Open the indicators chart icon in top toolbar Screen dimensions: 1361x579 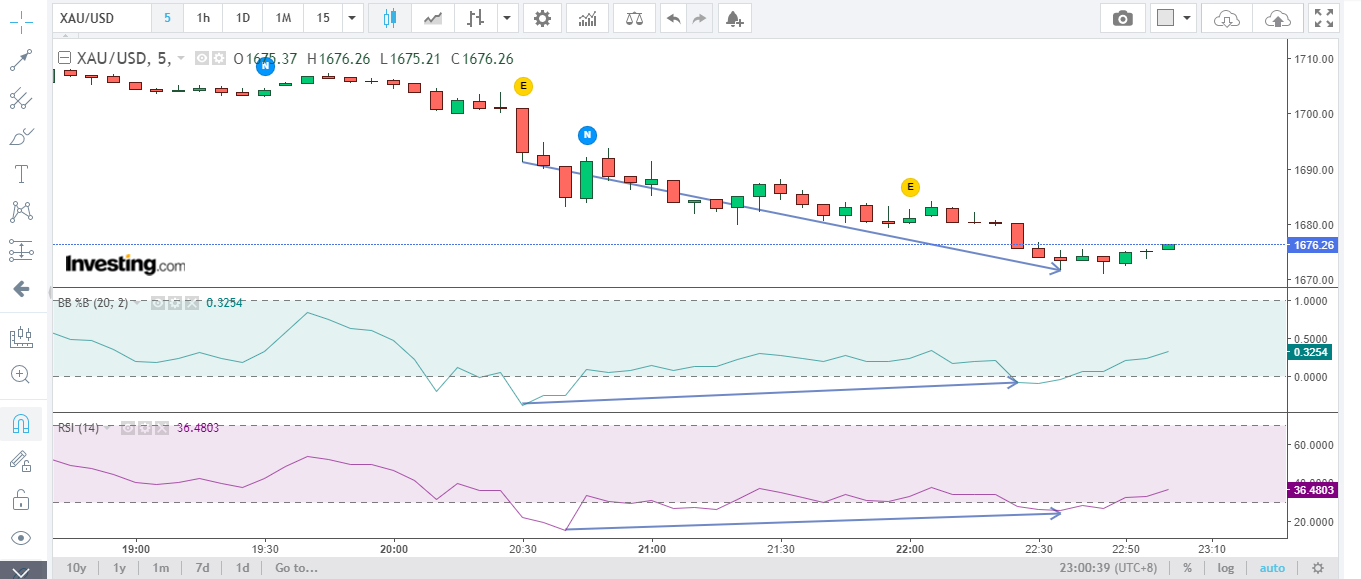tap(588, 18)
